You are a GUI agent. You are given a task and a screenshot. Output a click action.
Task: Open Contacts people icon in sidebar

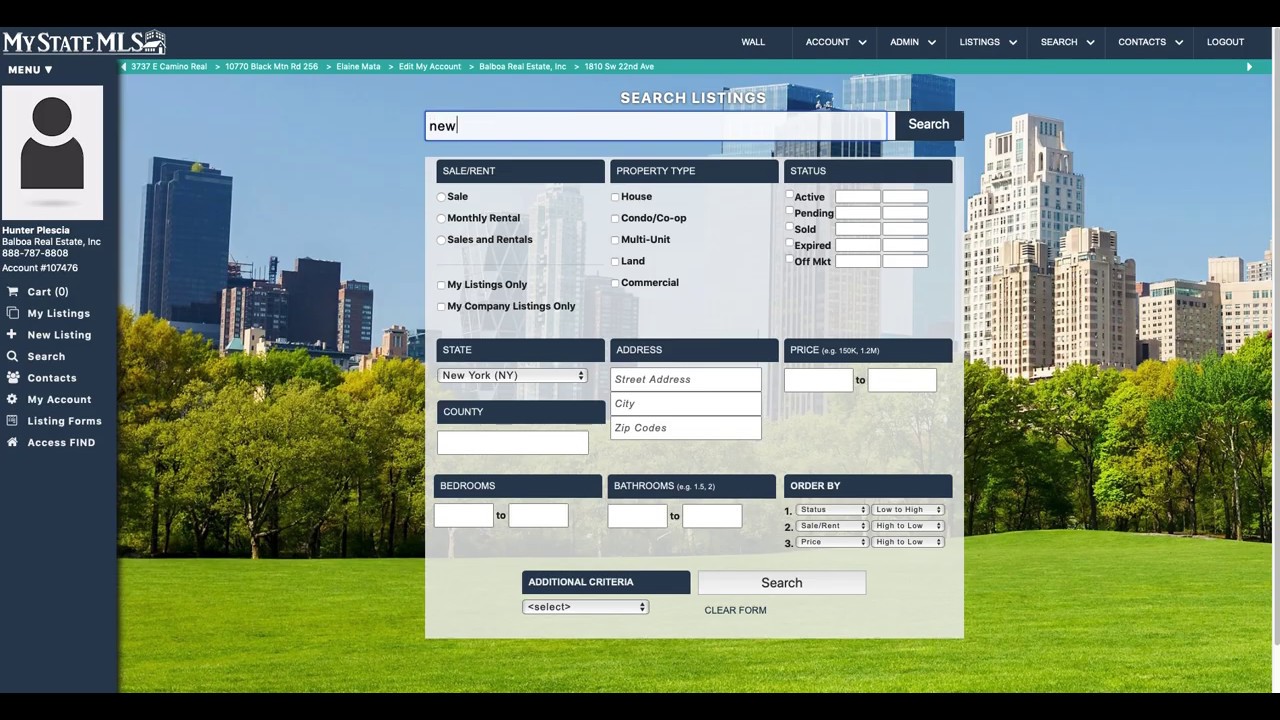[13, 378]
